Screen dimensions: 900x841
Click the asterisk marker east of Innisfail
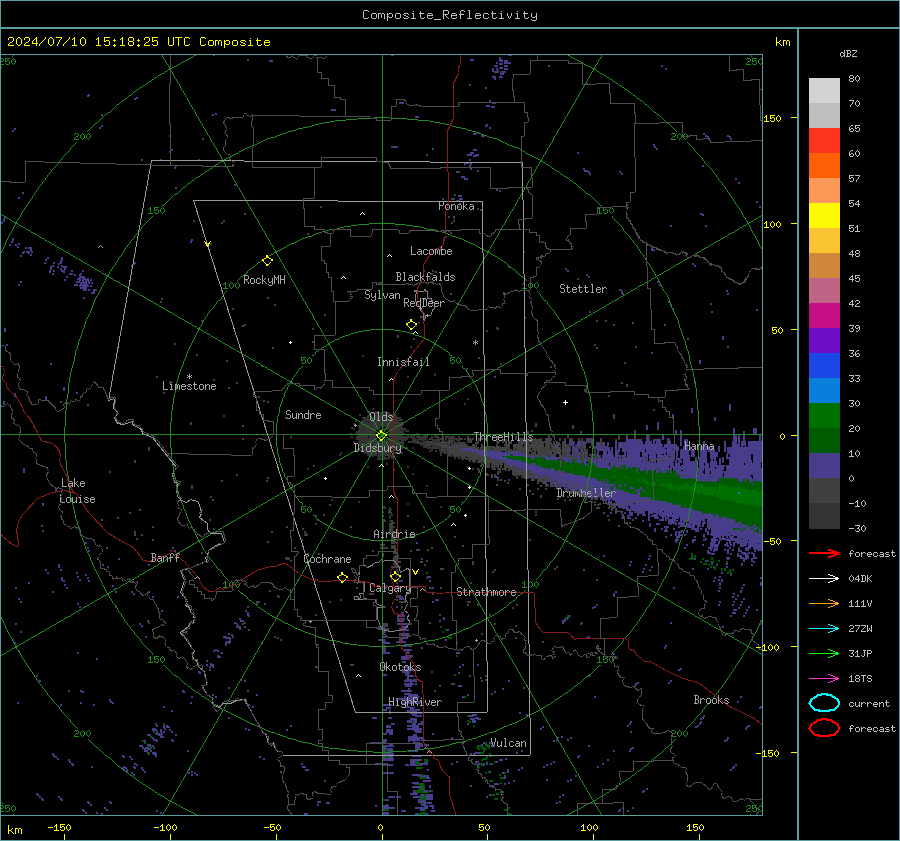click(x=475, y=343)
